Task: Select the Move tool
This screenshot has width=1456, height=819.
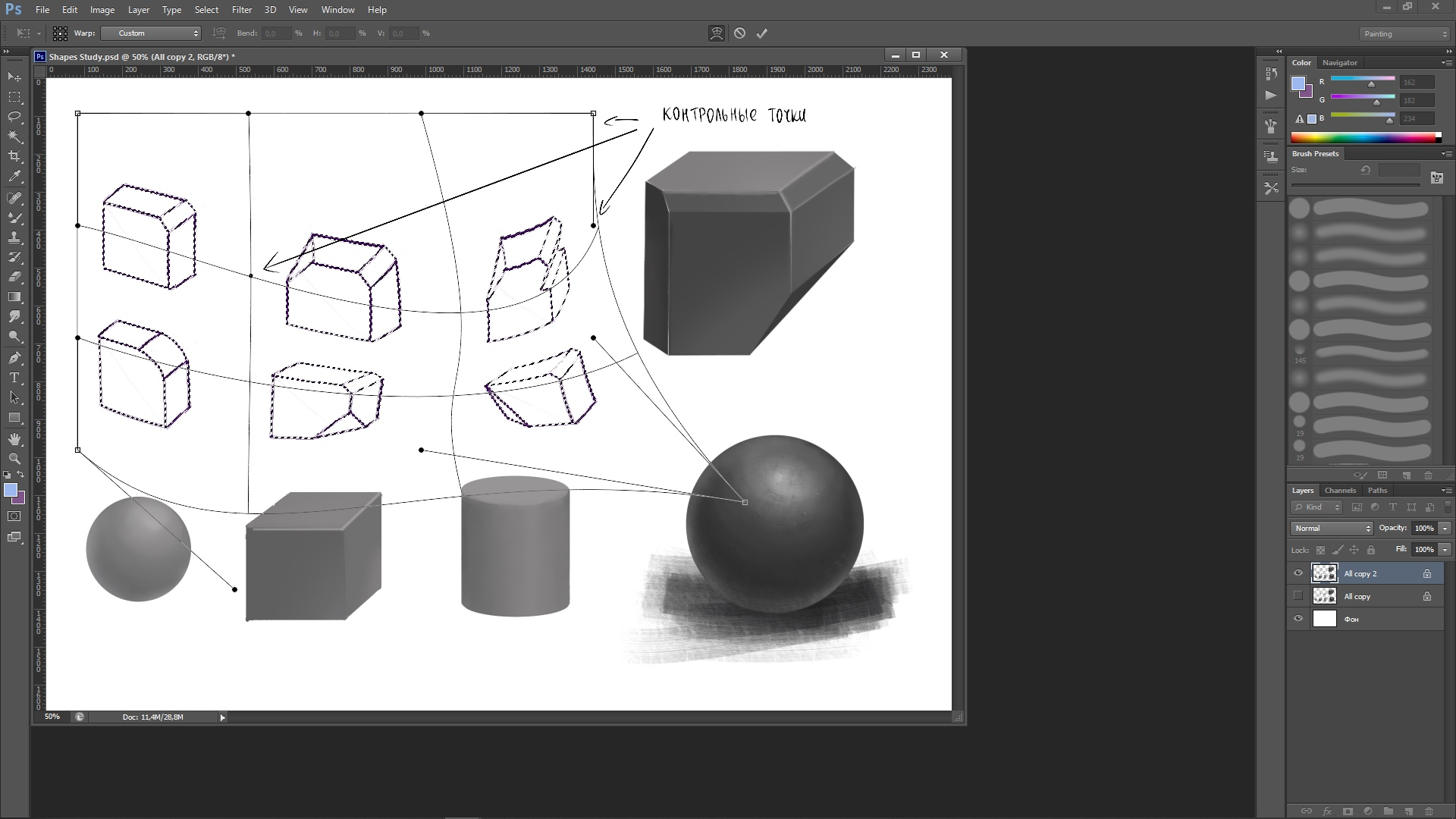Action: point(14,77)
